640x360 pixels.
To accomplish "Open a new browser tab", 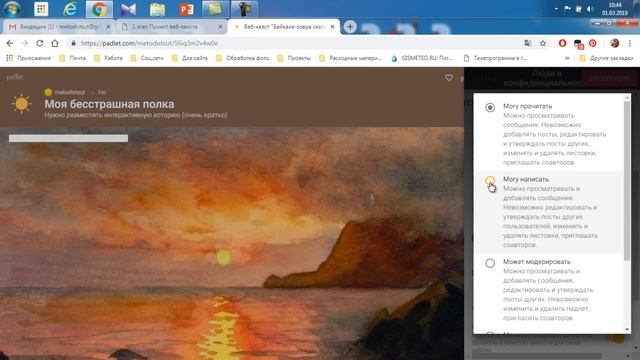I will [x=350, y=27].
